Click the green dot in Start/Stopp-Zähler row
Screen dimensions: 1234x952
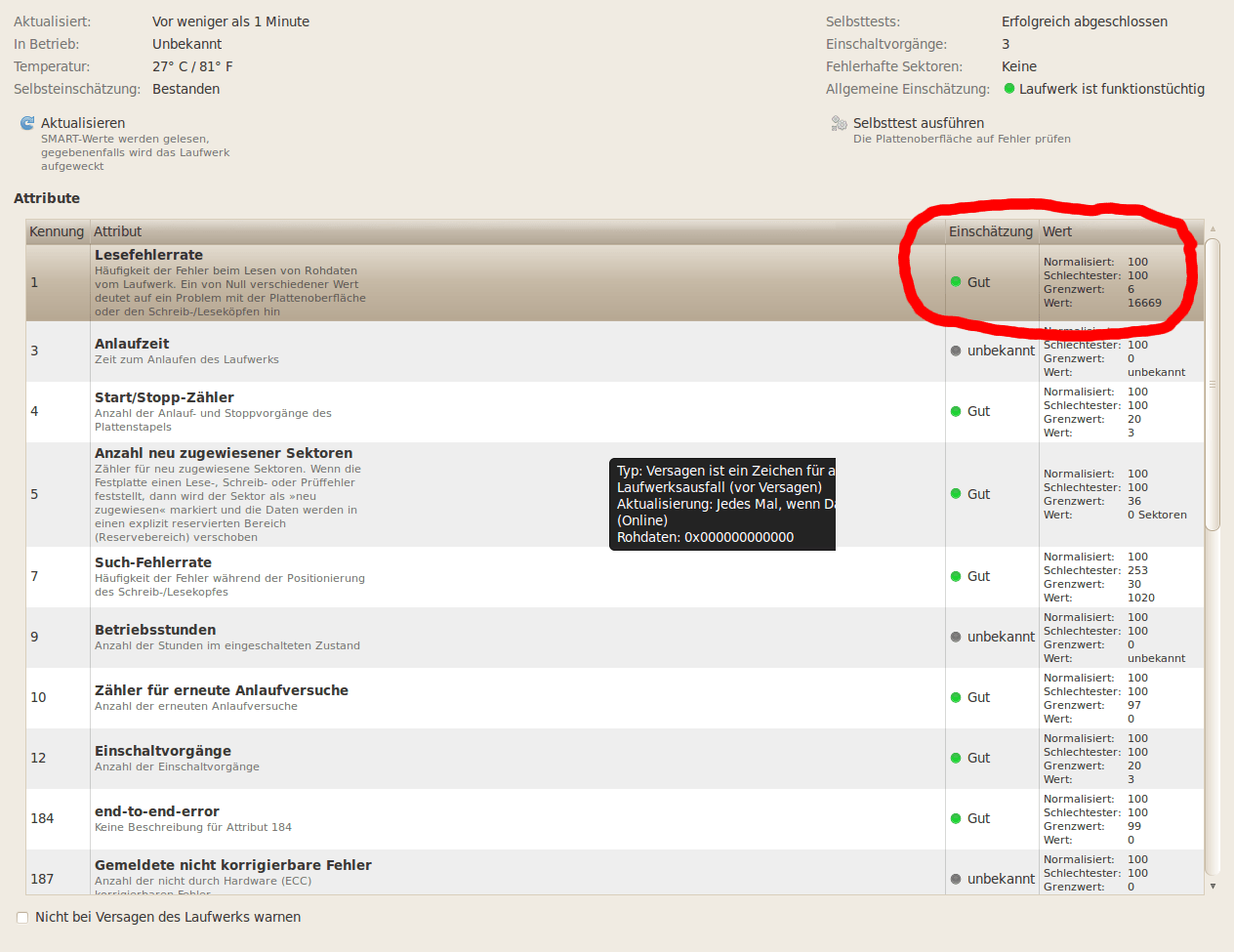(956, 411)
